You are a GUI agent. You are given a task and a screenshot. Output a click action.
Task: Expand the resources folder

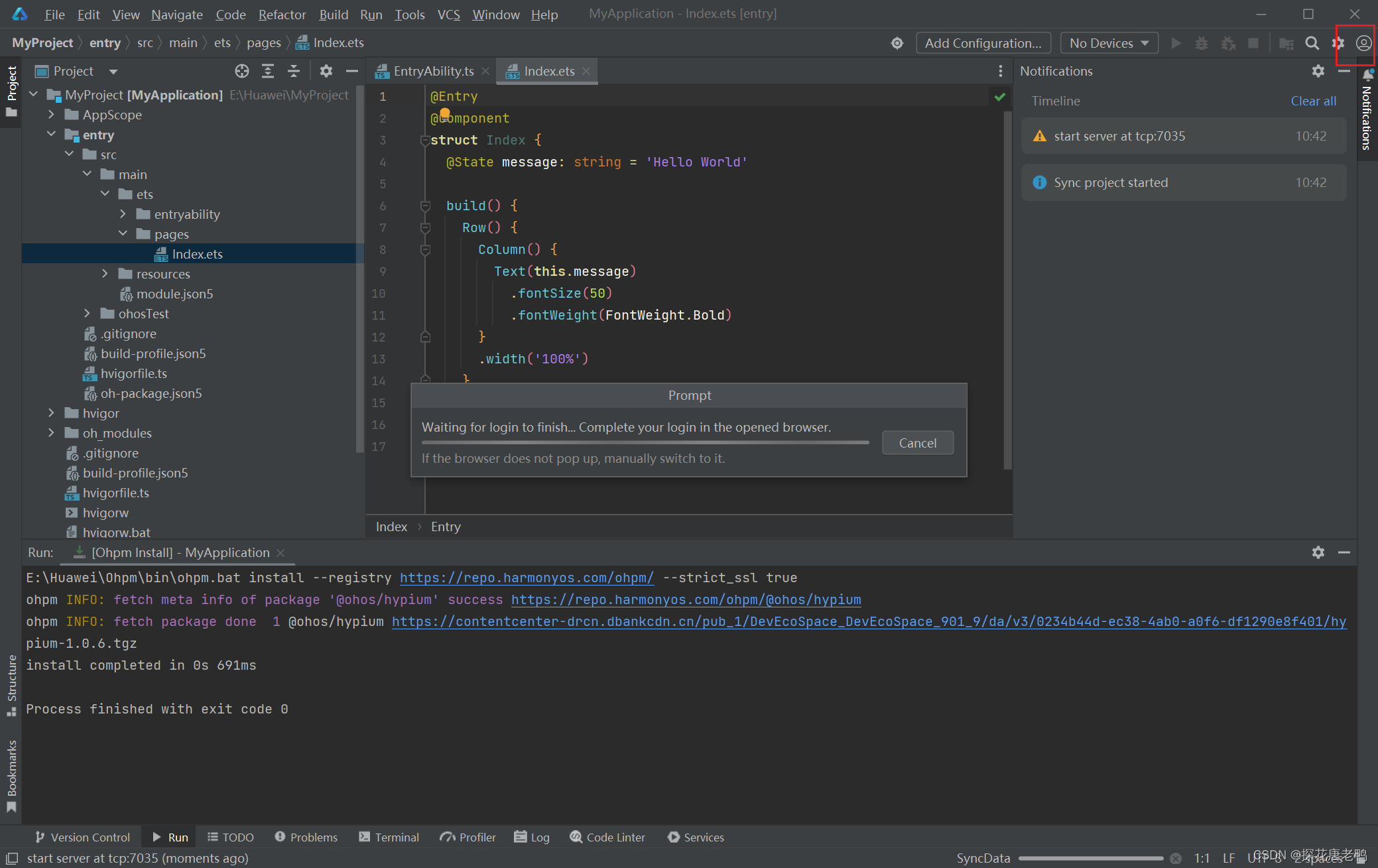pos(105,274)
